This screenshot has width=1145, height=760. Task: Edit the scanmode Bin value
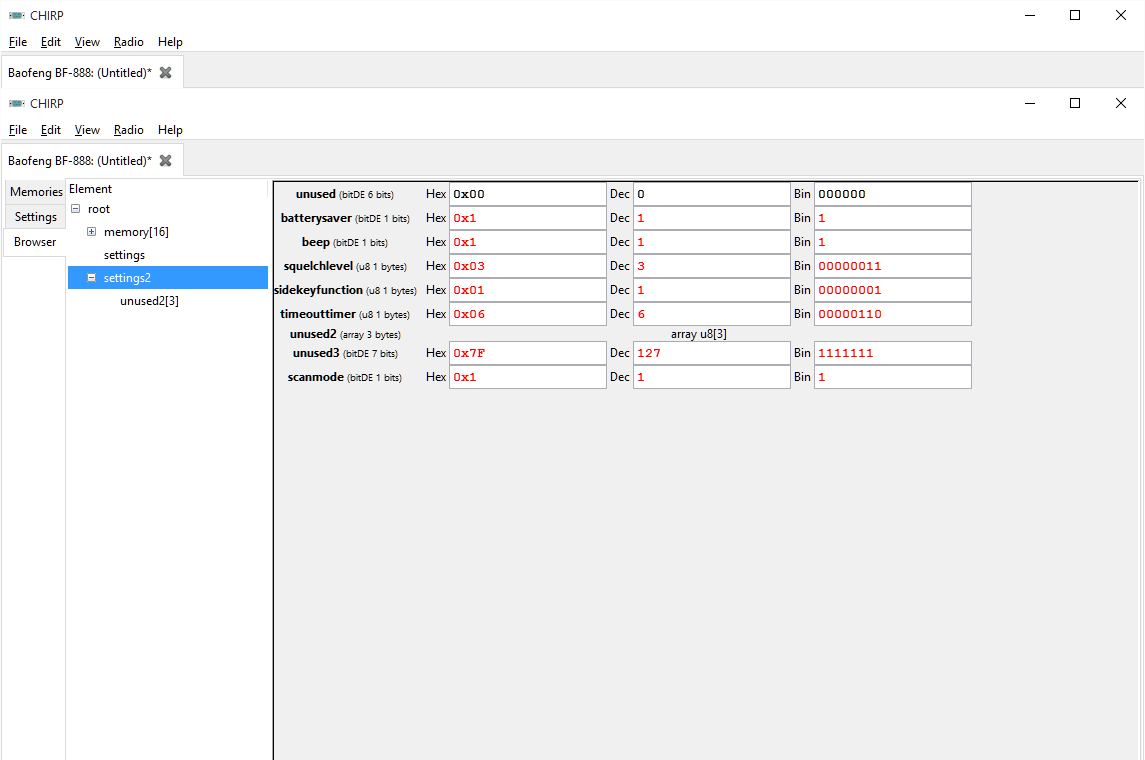892,377
